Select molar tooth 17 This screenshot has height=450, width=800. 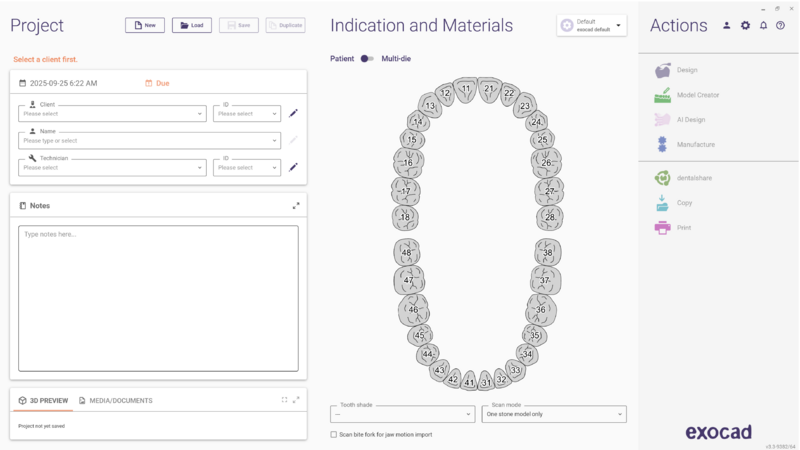coord(406,191)
